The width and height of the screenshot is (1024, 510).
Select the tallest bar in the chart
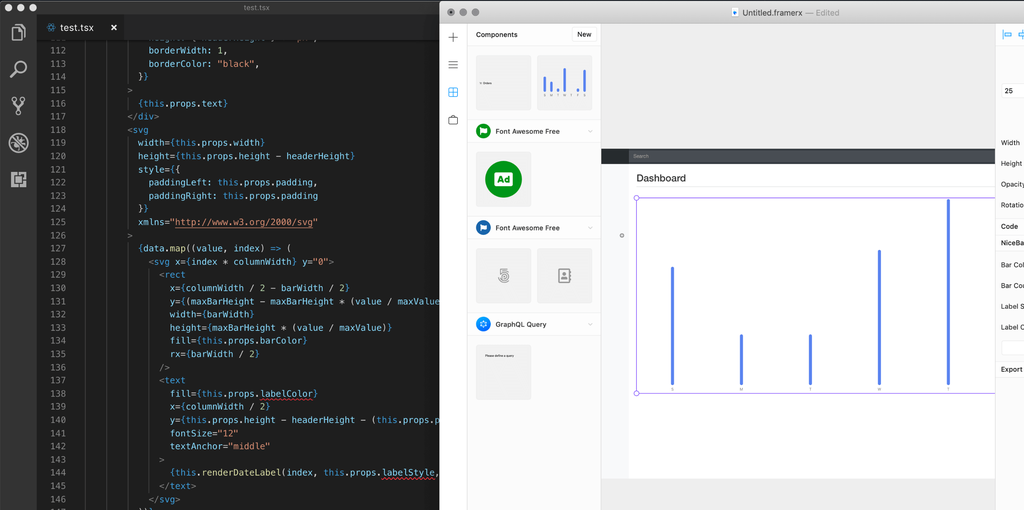click(x=948, y=292)
